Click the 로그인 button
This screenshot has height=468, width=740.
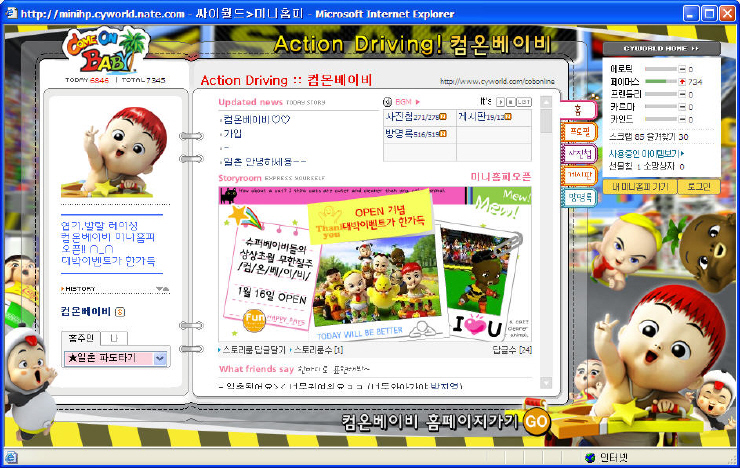click(699, 187)
